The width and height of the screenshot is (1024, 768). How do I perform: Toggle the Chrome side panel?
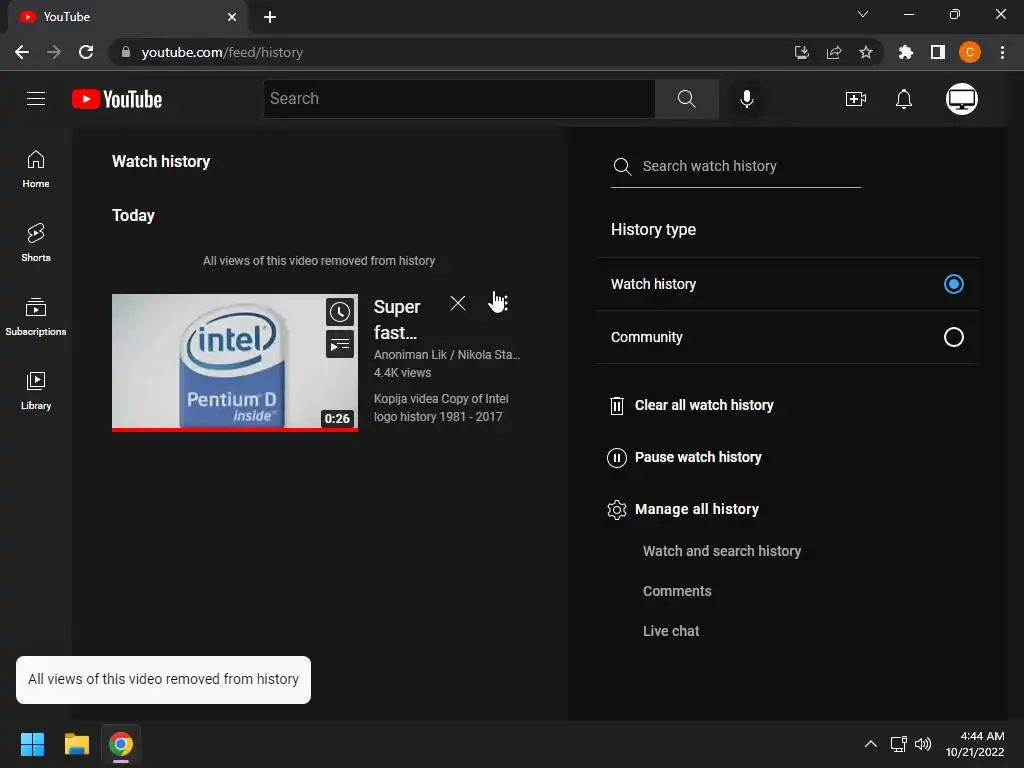pyautogui.click(x=937, y=52)
